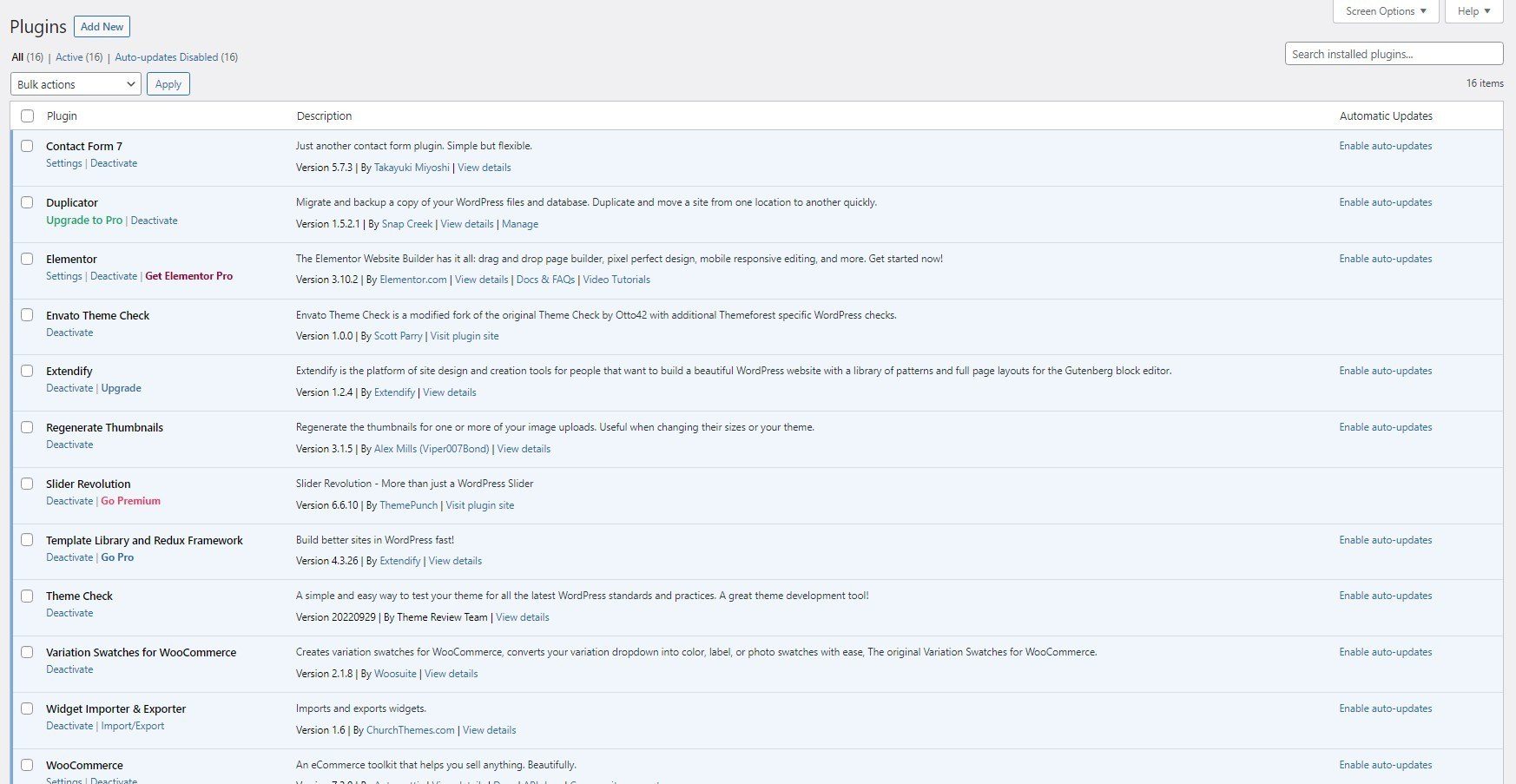Select the Elementor plugin checkbox
Viewport: 1516px width, 784px height.
click(27, 259)
